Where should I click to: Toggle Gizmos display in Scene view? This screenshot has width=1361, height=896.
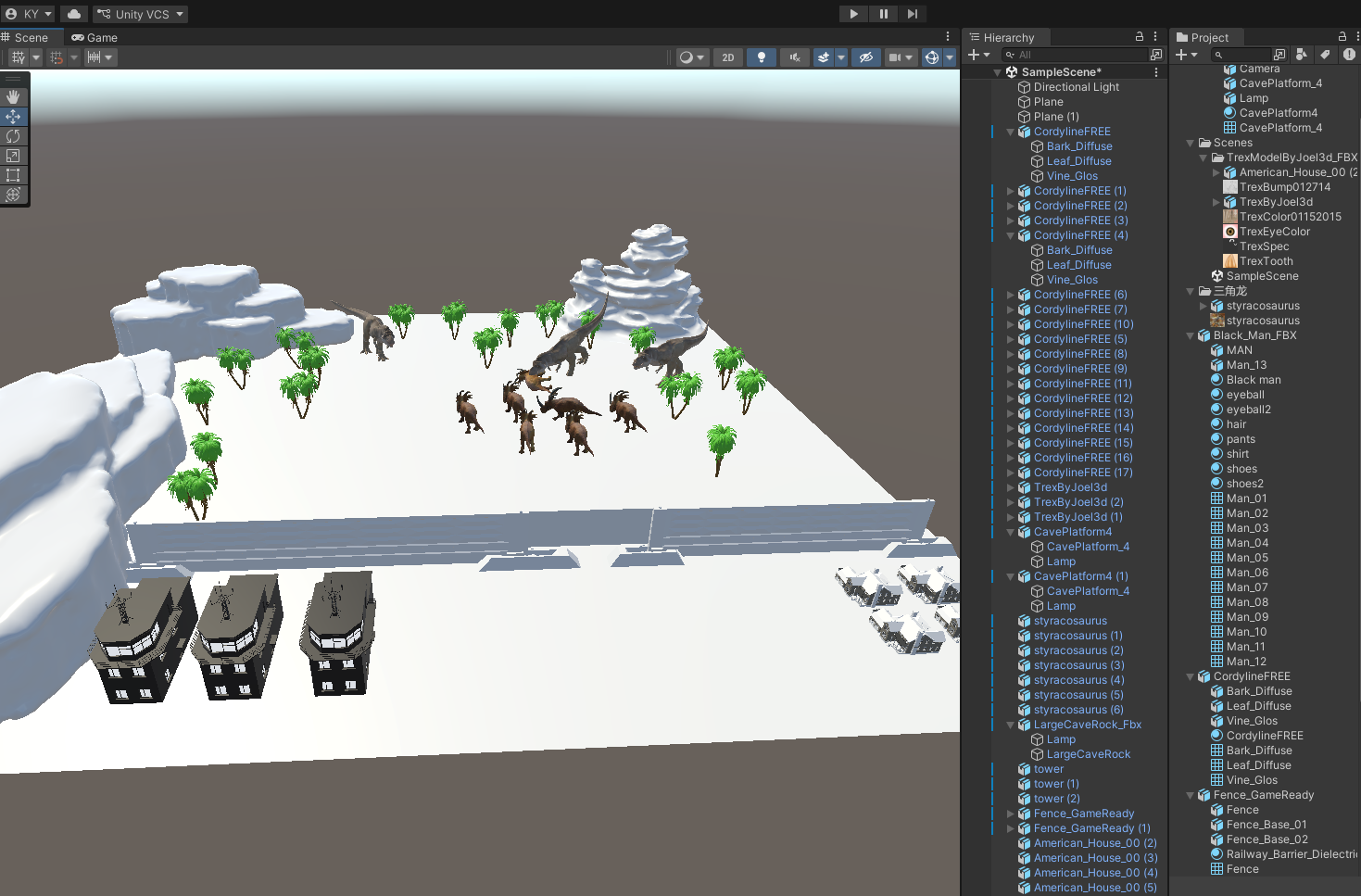(x=932, y=57)
